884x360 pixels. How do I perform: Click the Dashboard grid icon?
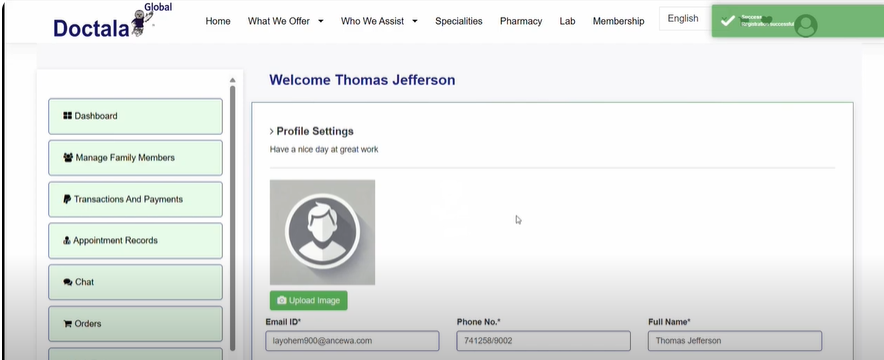(67, 115)
